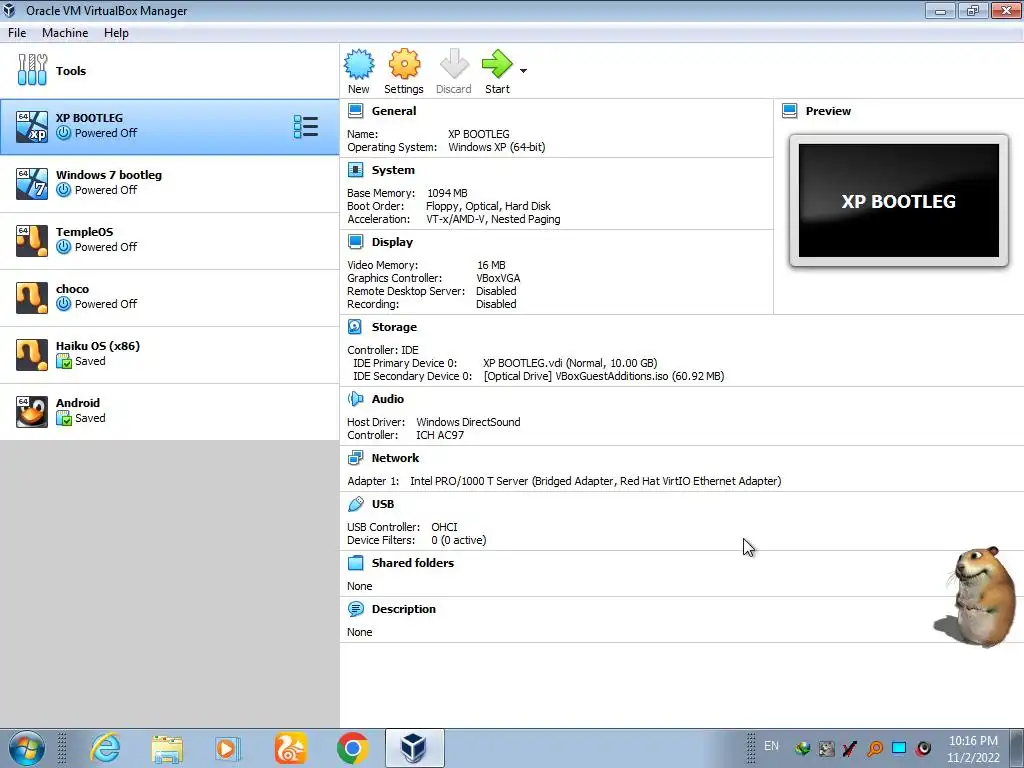Click the Shared folders section heading
This screenshot has height=768, width=1024.
[413, 563]
